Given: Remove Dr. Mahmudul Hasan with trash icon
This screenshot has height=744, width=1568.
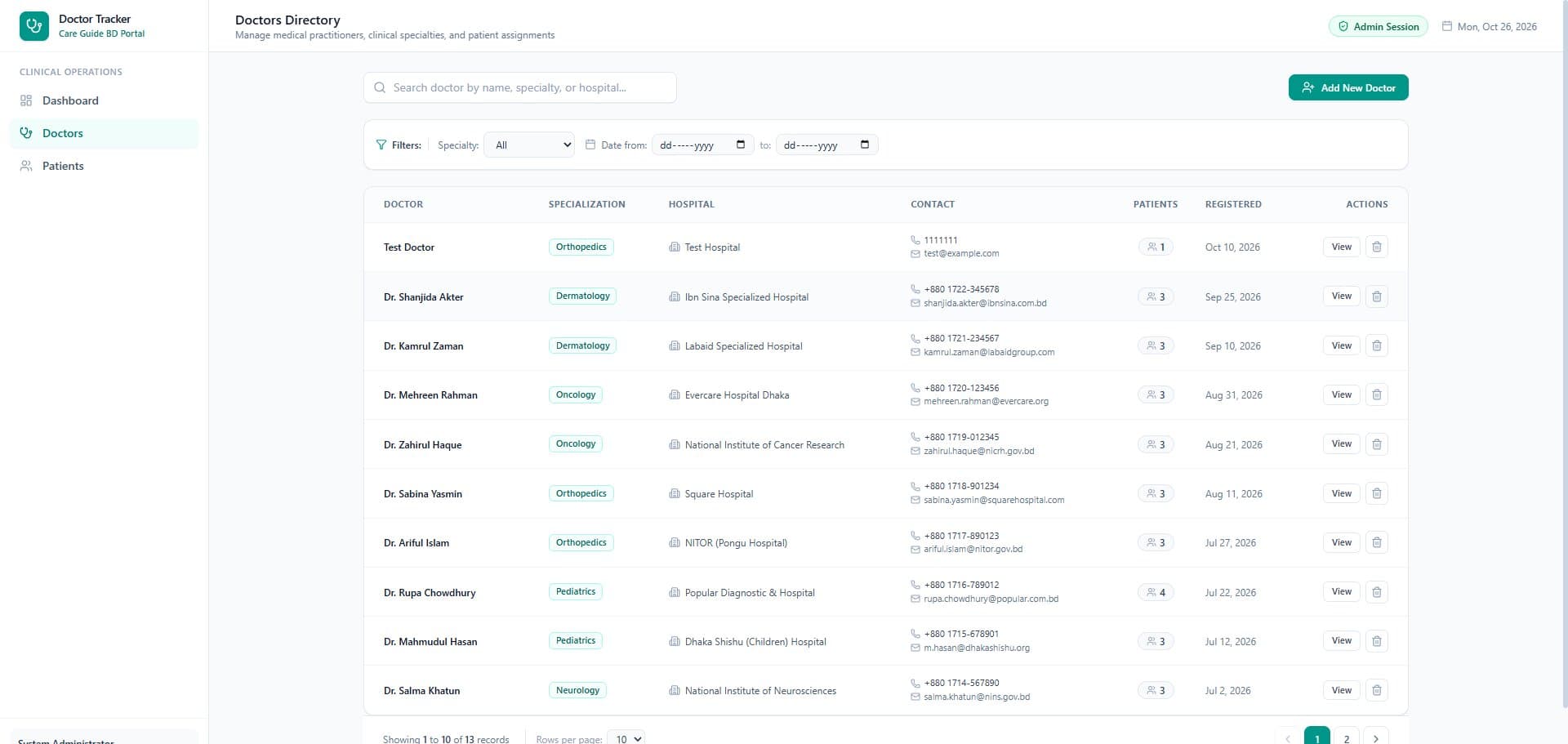Looking at the screenshot, I should [x=1376, y=641].
